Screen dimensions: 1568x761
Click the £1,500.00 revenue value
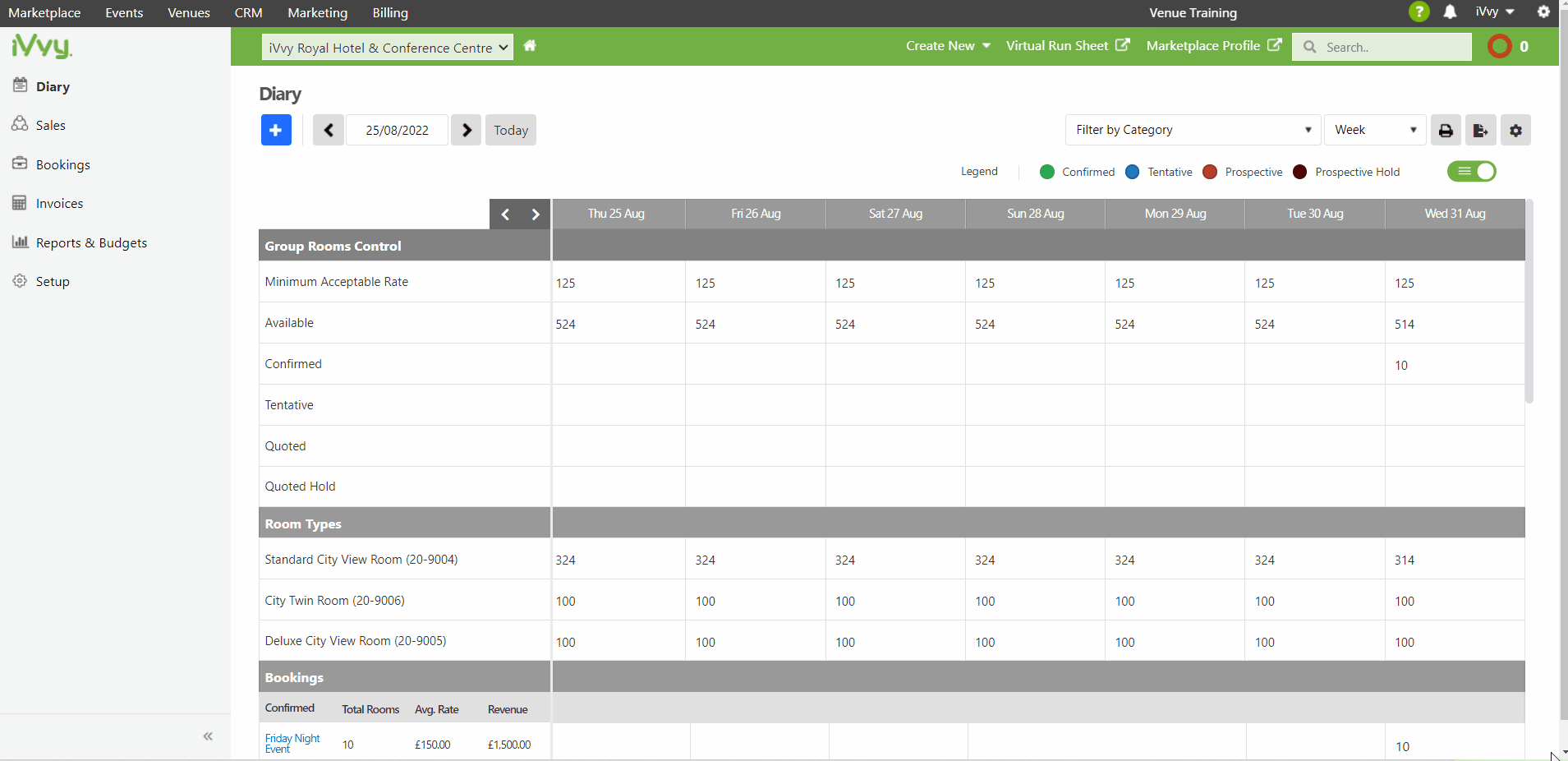click(509, 745)
